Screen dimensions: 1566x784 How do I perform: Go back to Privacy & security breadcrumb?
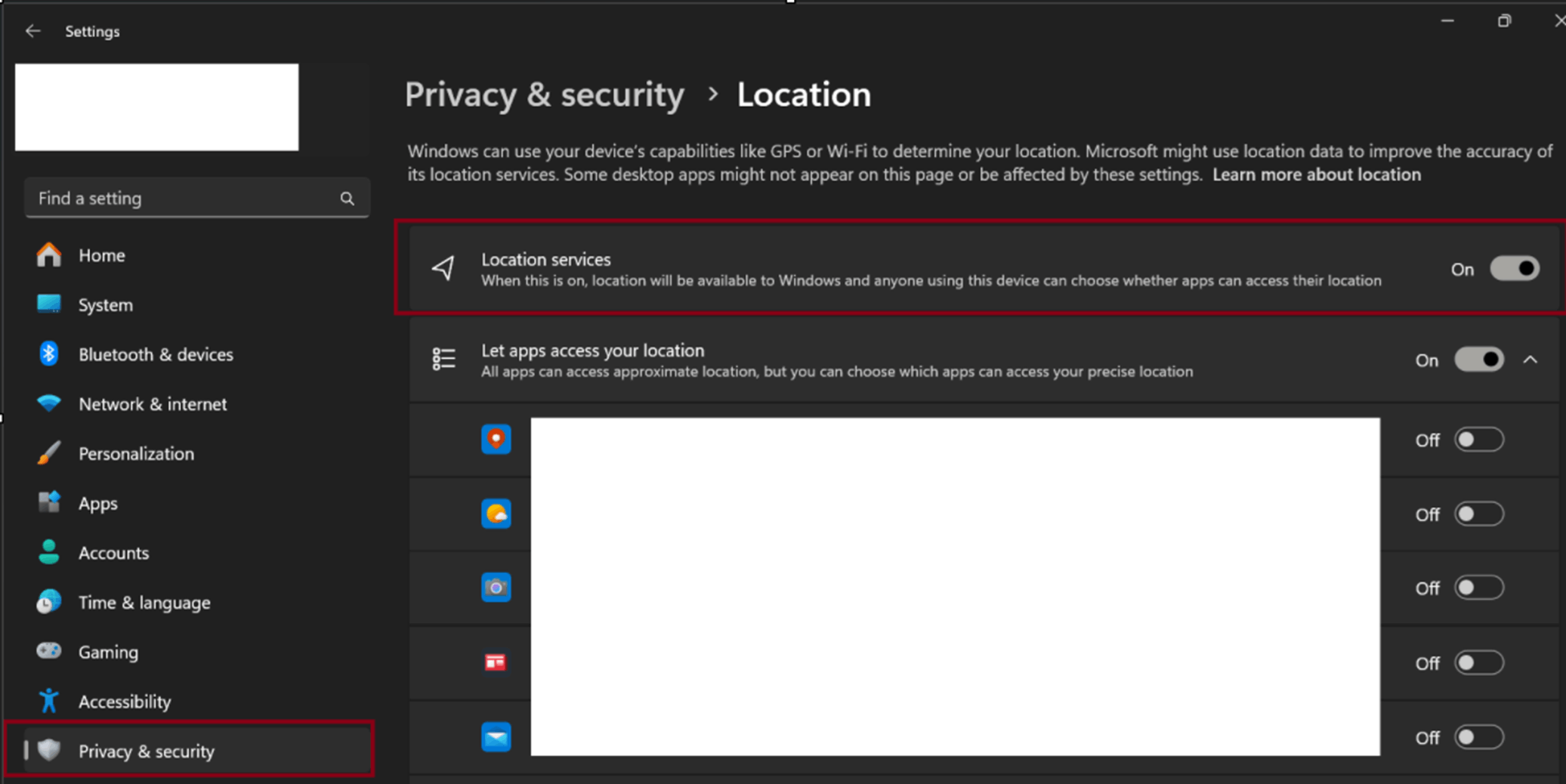pyautogui.click(x=544, y=95)
